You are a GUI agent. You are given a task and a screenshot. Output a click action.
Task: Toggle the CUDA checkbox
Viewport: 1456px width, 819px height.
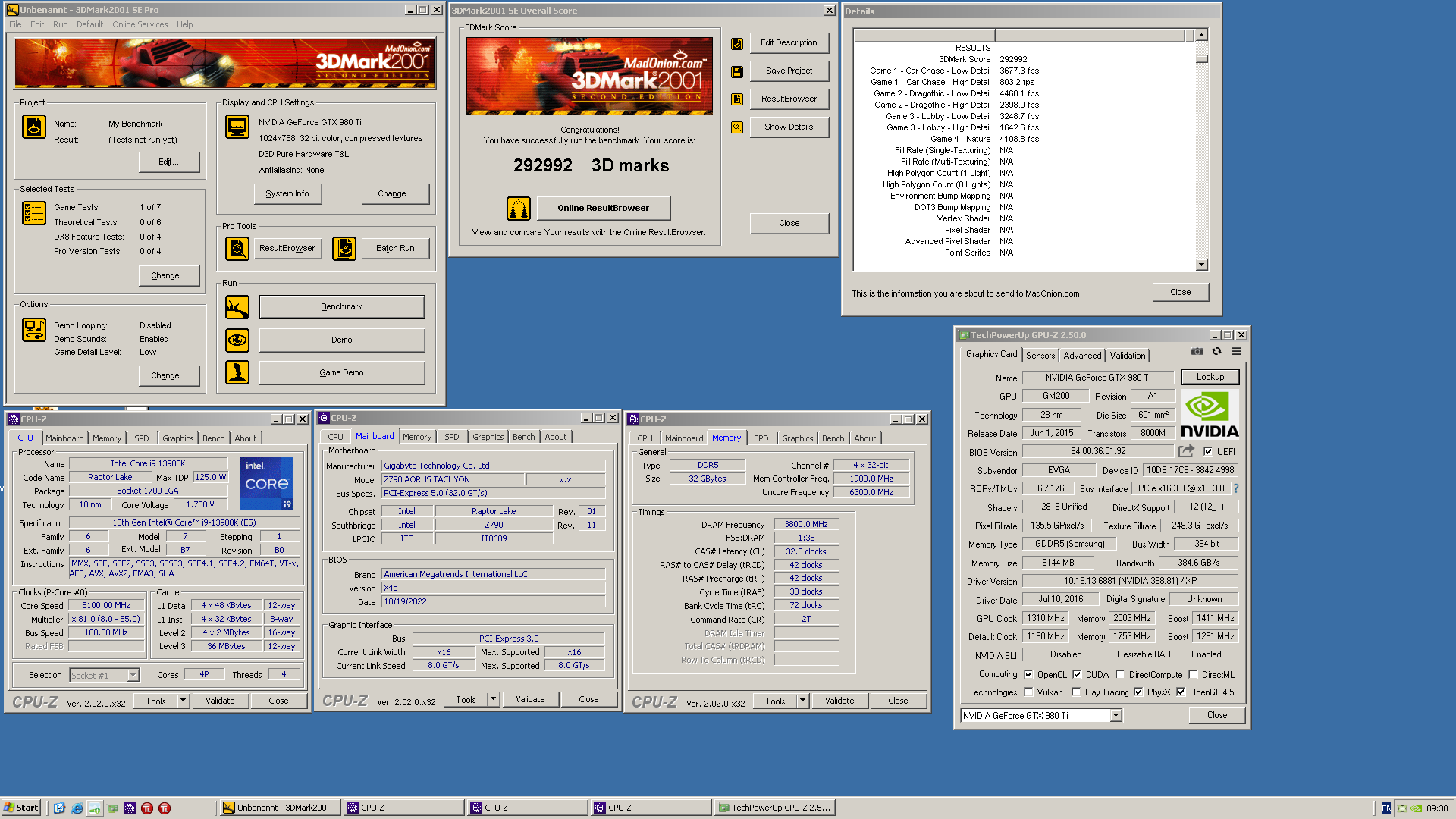pyautogui.click(x=1077, y=674)
